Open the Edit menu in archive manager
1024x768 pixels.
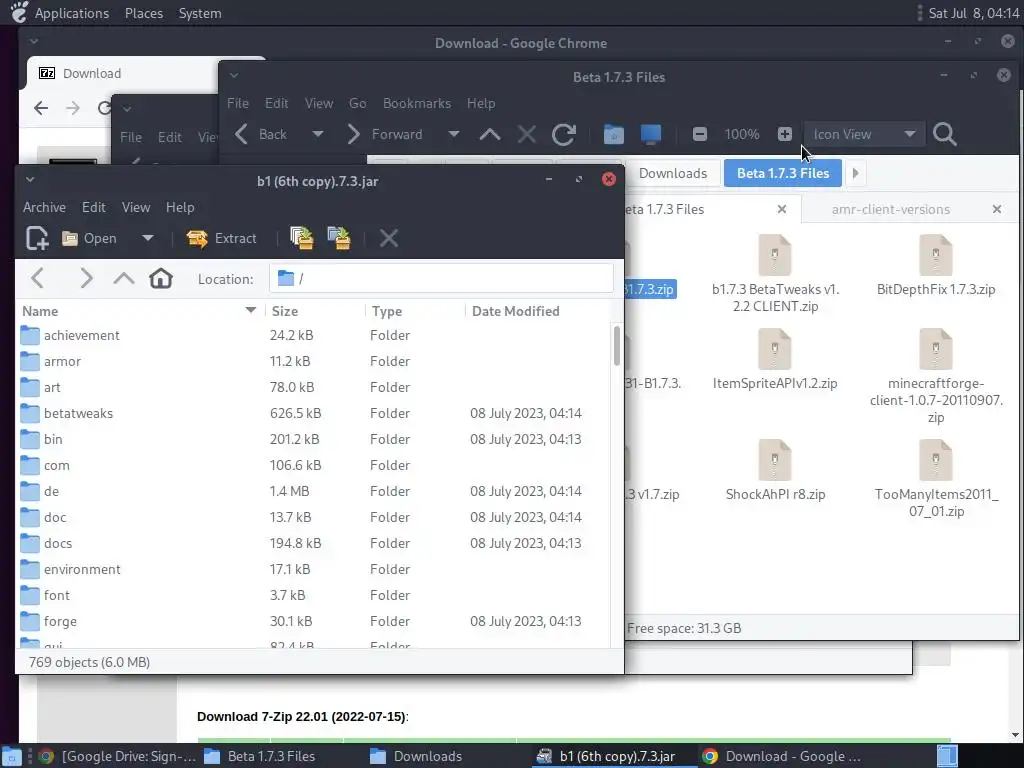(x=93, y=207)
